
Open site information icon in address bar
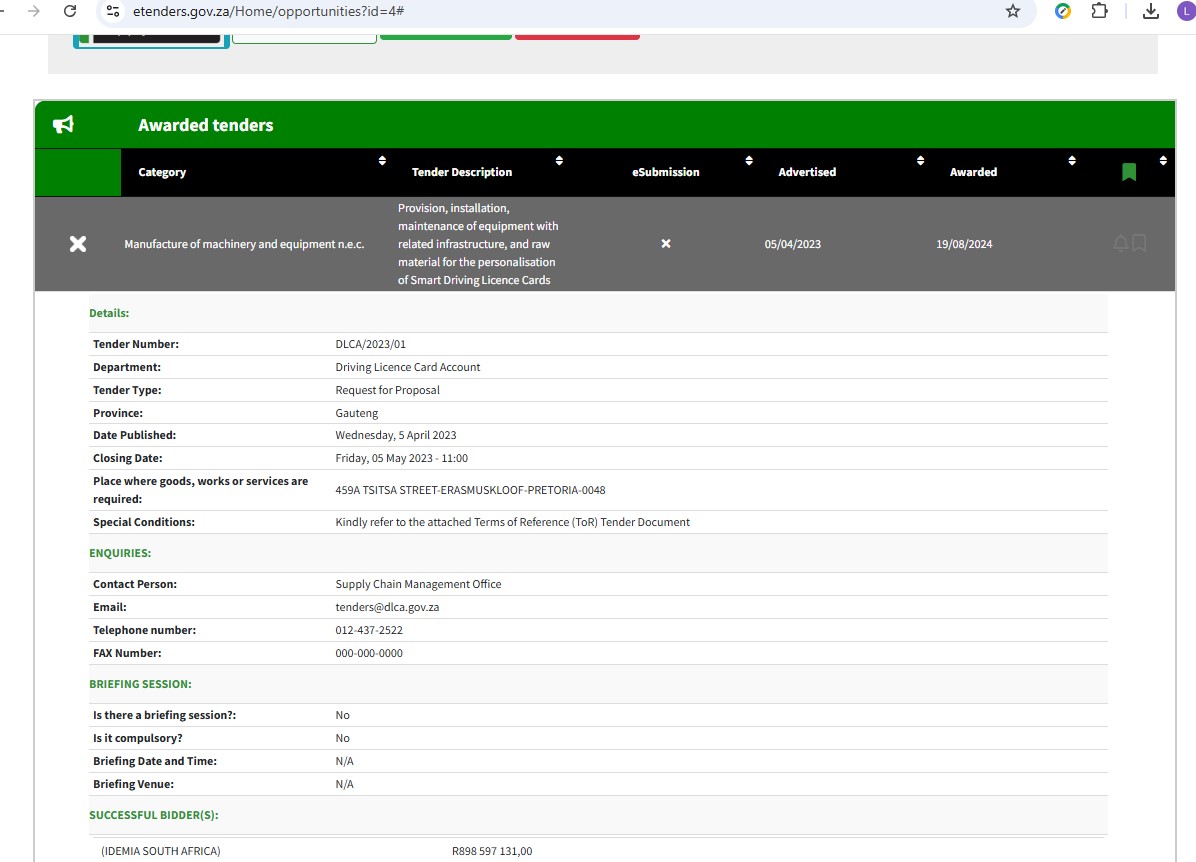pyautogui.click(x=113, y=11)
